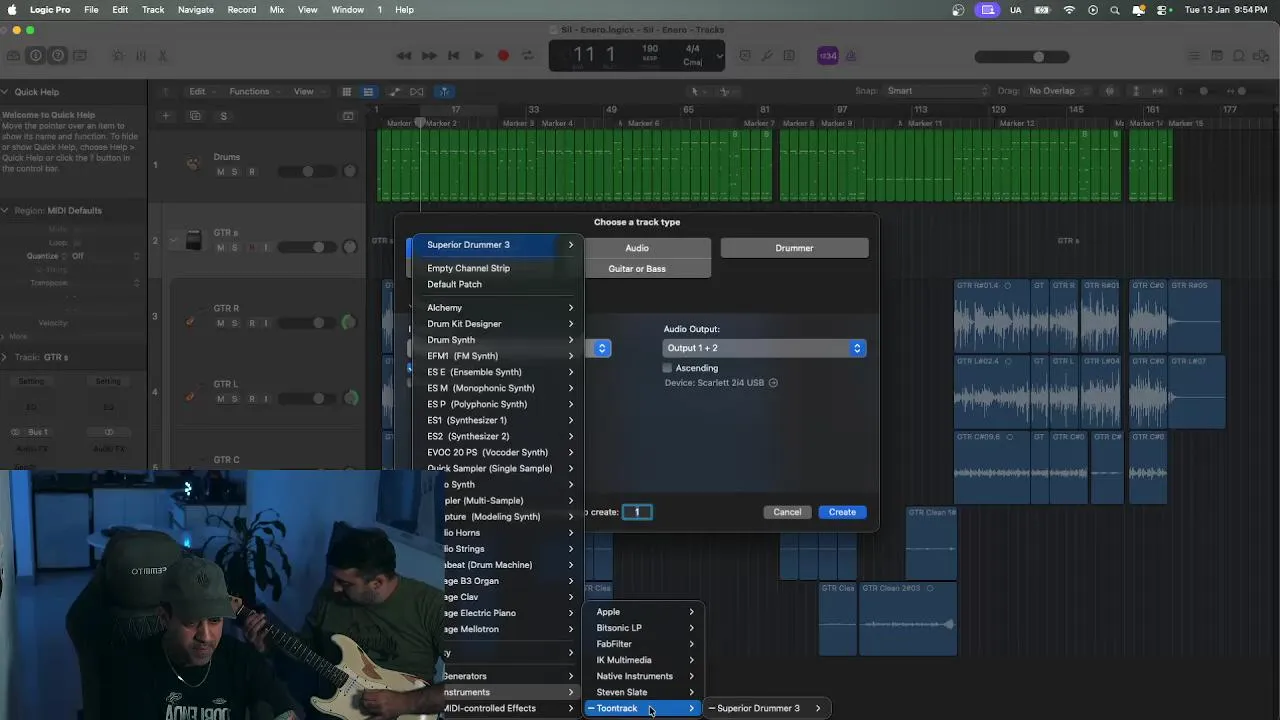This screenshot has height=720, width=1280.
Task: Open the Editors scissors icon
Action: 162,56
